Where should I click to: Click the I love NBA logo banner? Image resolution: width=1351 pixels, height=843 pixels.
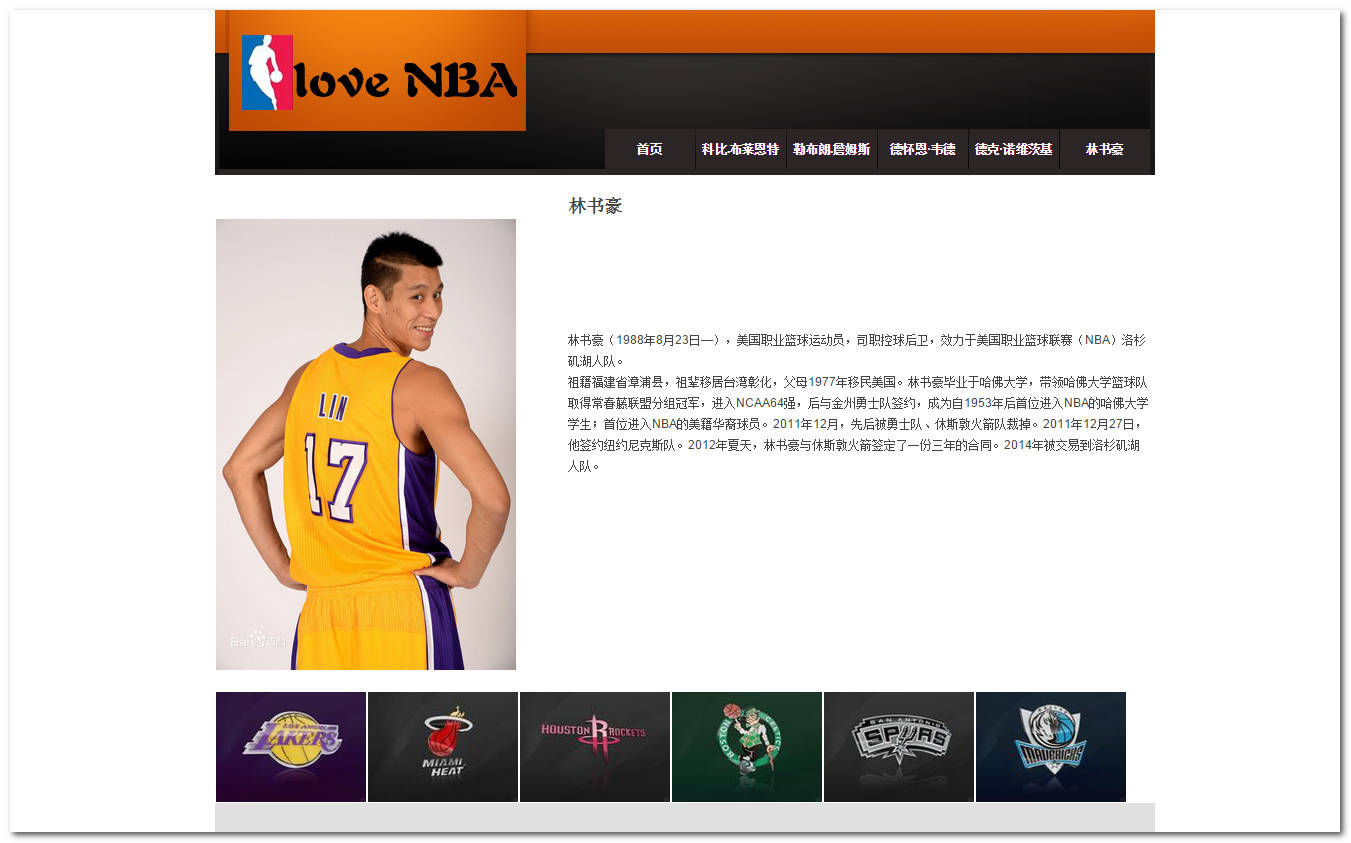click(377, 71)
